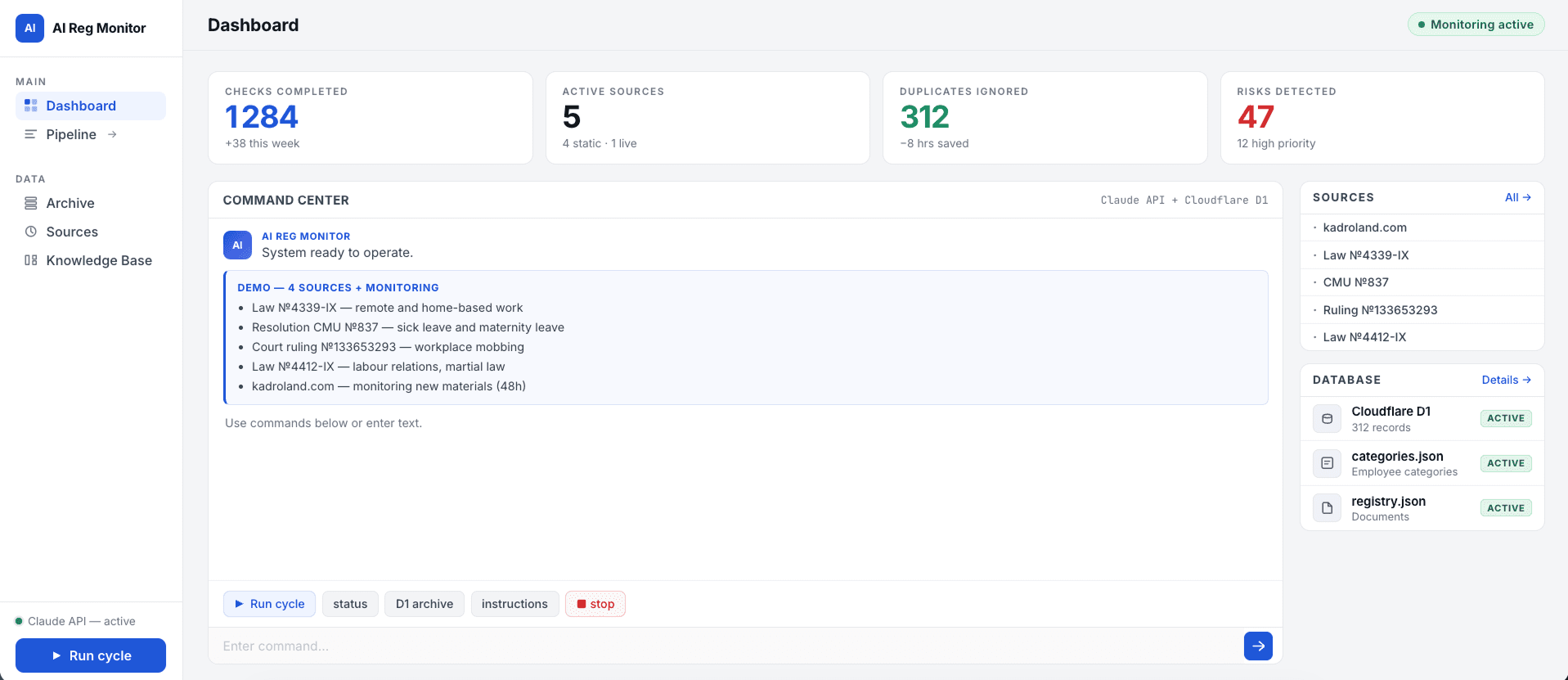Select Ruling №133653293 in Sources list
The image size is (1568, 680).
[1422, 310]
